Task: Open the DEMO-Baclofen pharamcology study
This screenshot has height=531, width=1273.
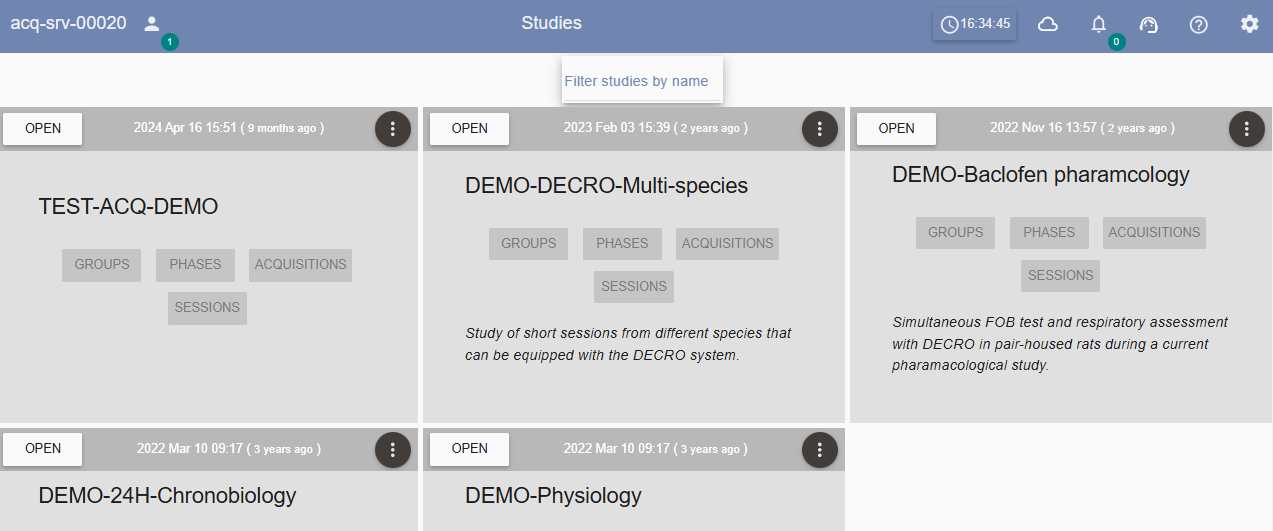Action: pos(896,128)
